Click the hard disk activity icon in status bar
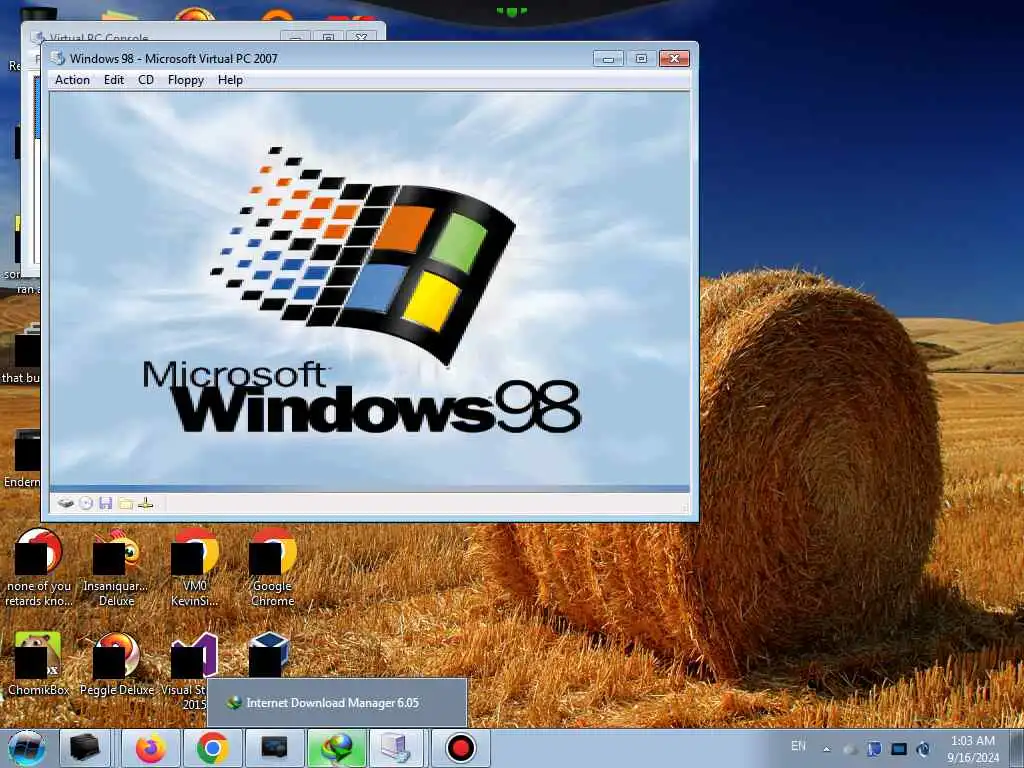 point(65,503)
